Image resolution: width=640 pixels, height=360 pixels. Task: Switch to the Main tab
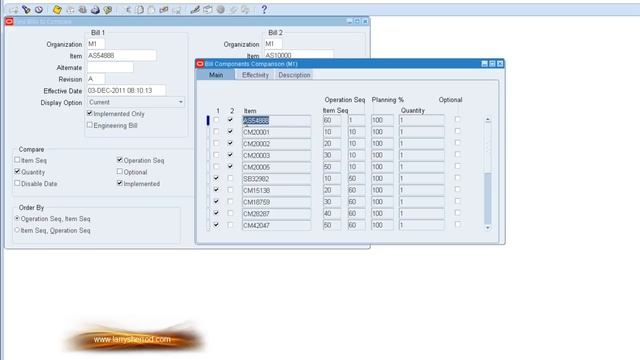[x=216, y=75]
